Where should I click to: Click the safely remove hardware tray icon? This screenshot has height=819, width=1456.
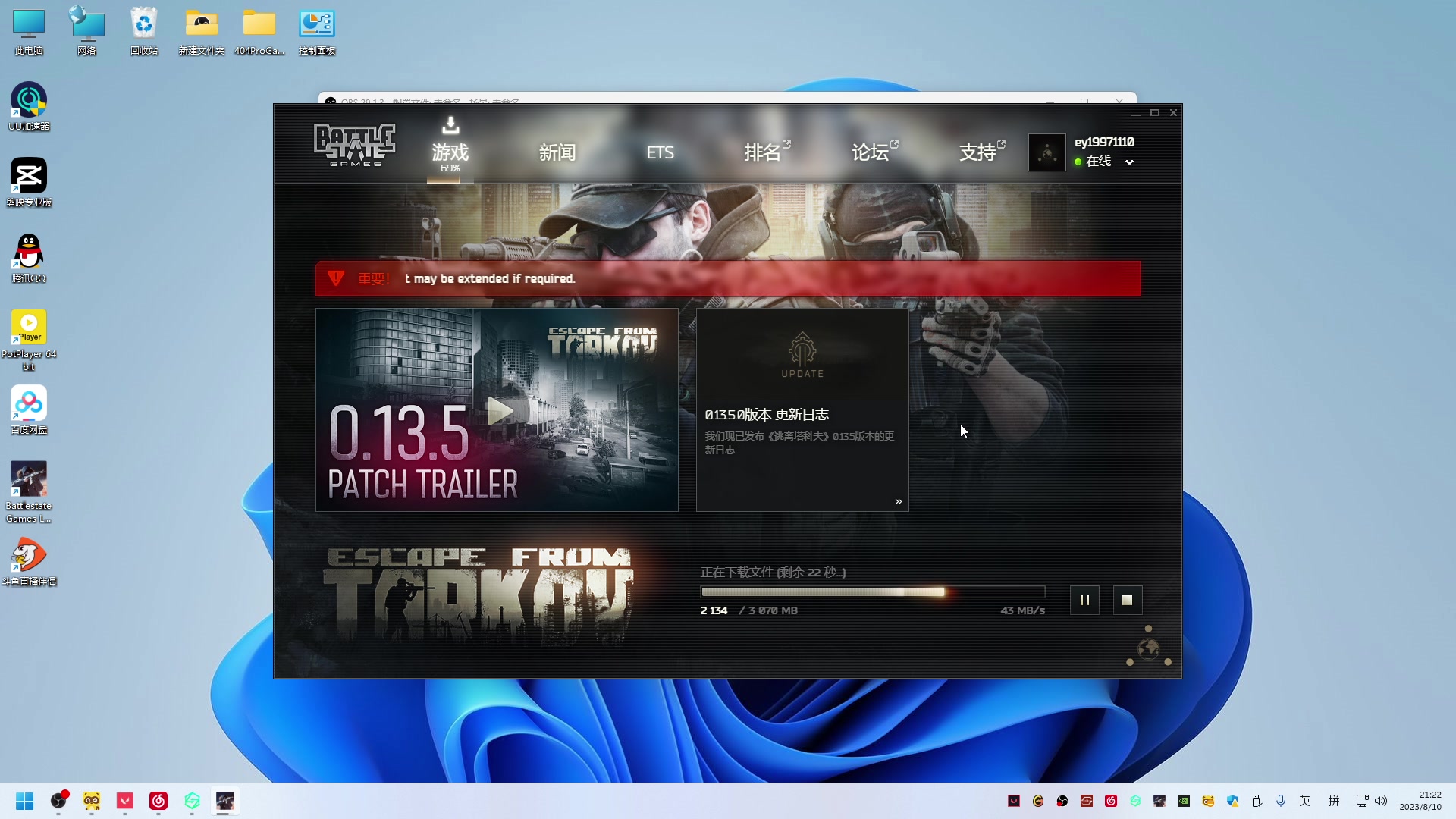pos(1257,801)
